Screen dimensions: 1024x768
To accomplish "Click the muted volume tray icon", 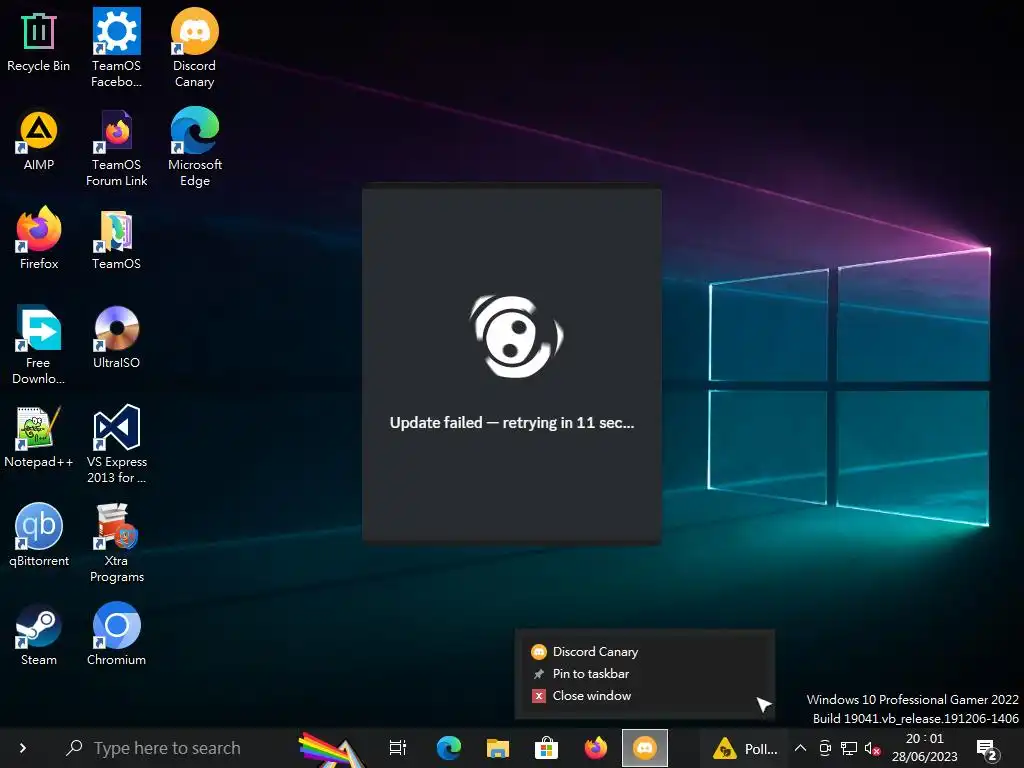I will 872,748.
